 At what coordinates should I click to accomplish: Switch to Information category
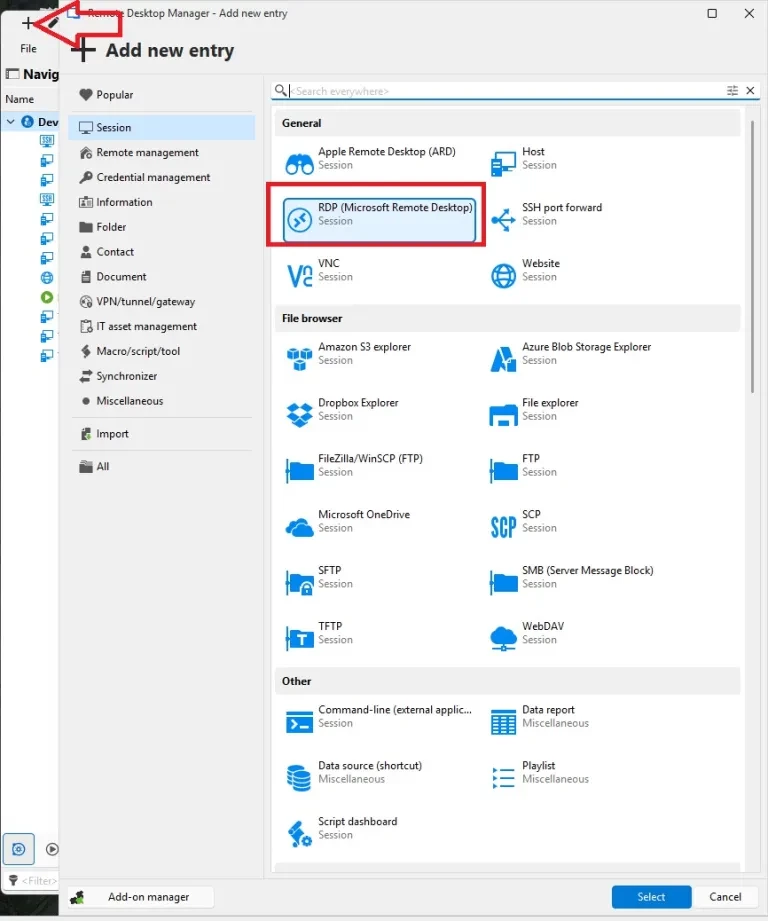coord(161,202)
